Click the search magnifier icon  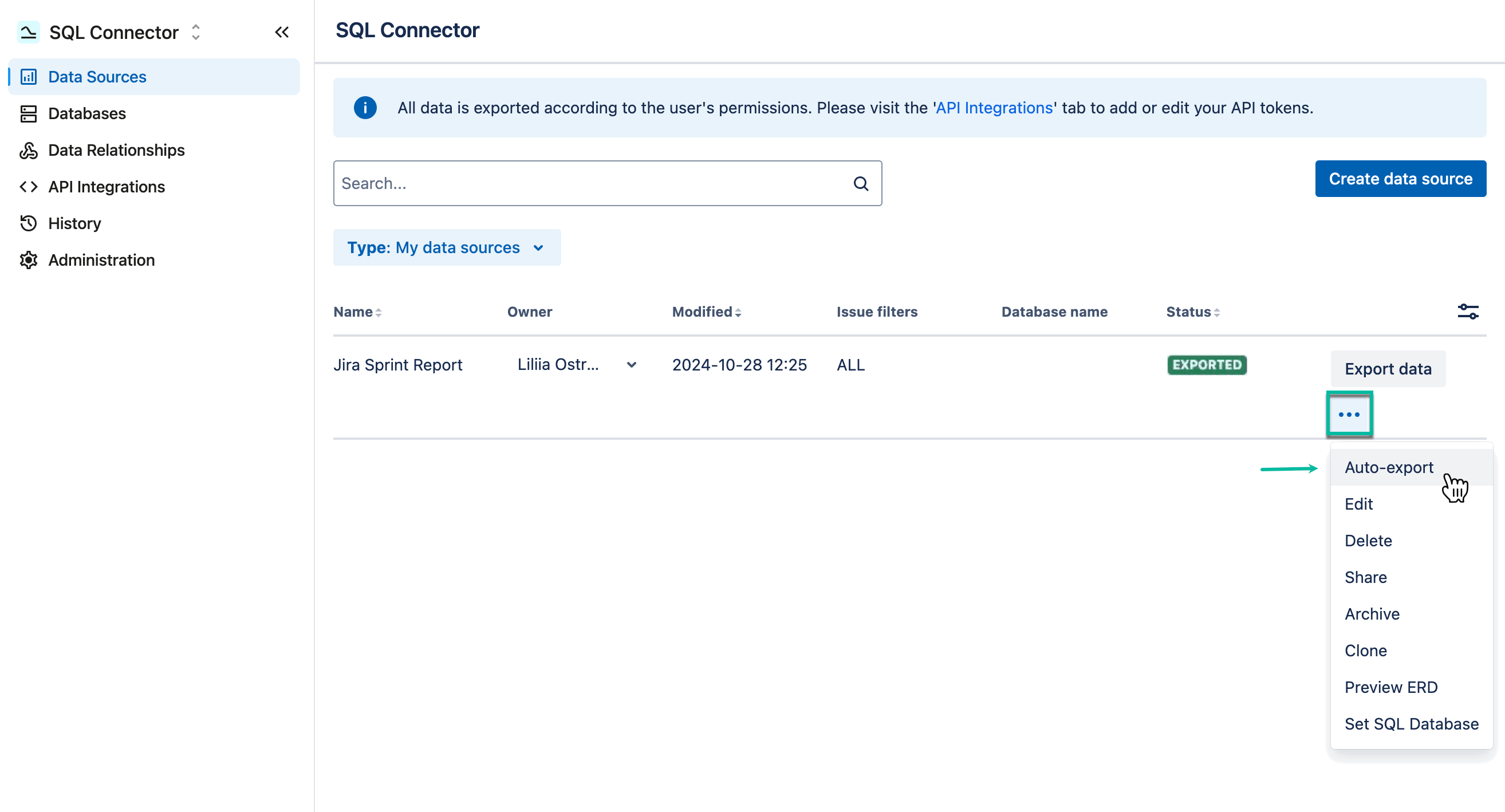click(861, 183)
